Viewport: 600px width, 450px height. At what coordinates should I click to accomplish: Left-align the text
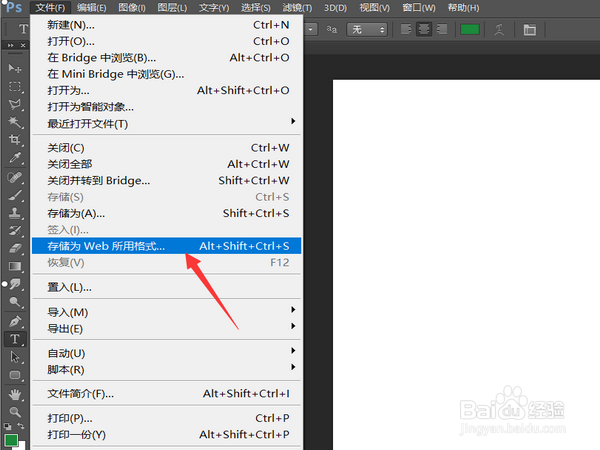(x=406, y=29)
